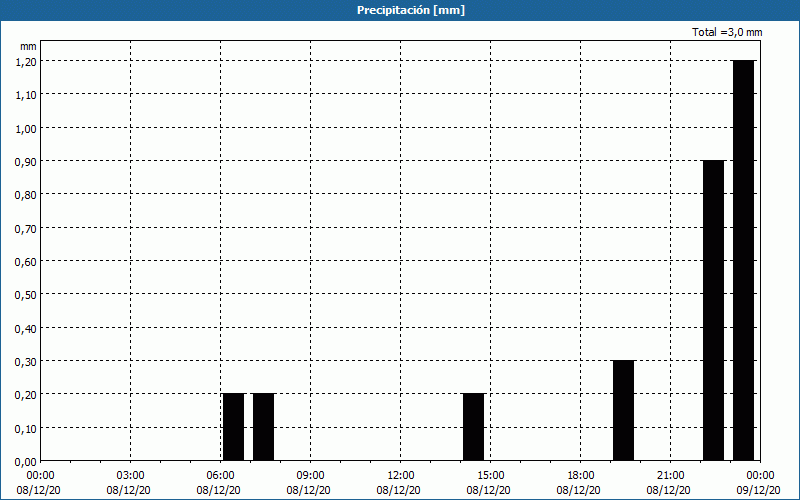Click the 00:00 time label above 08/12/20
Screen dimensions: 800x500
pyautogui.click(x=39, y=476)
